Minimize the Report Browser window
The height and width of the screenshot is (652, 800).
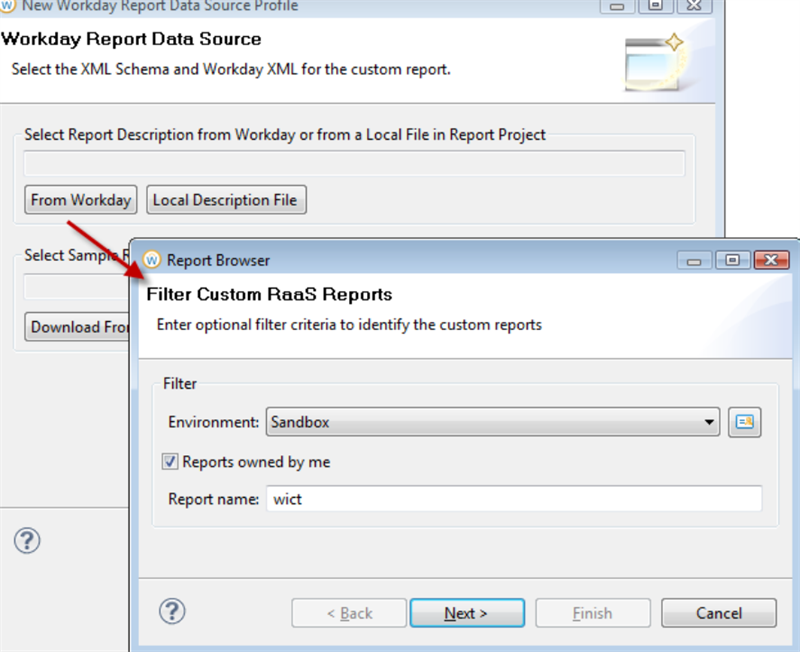tap(694, 261)
